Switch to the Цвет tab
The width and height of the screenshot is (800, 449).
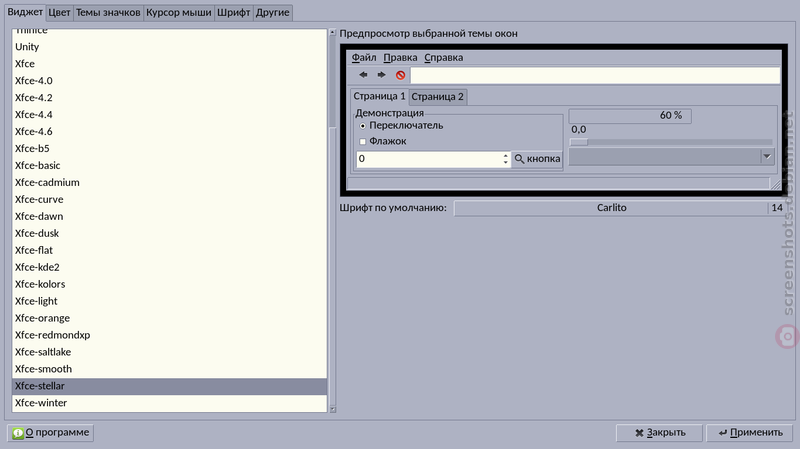tap(59, 12)
